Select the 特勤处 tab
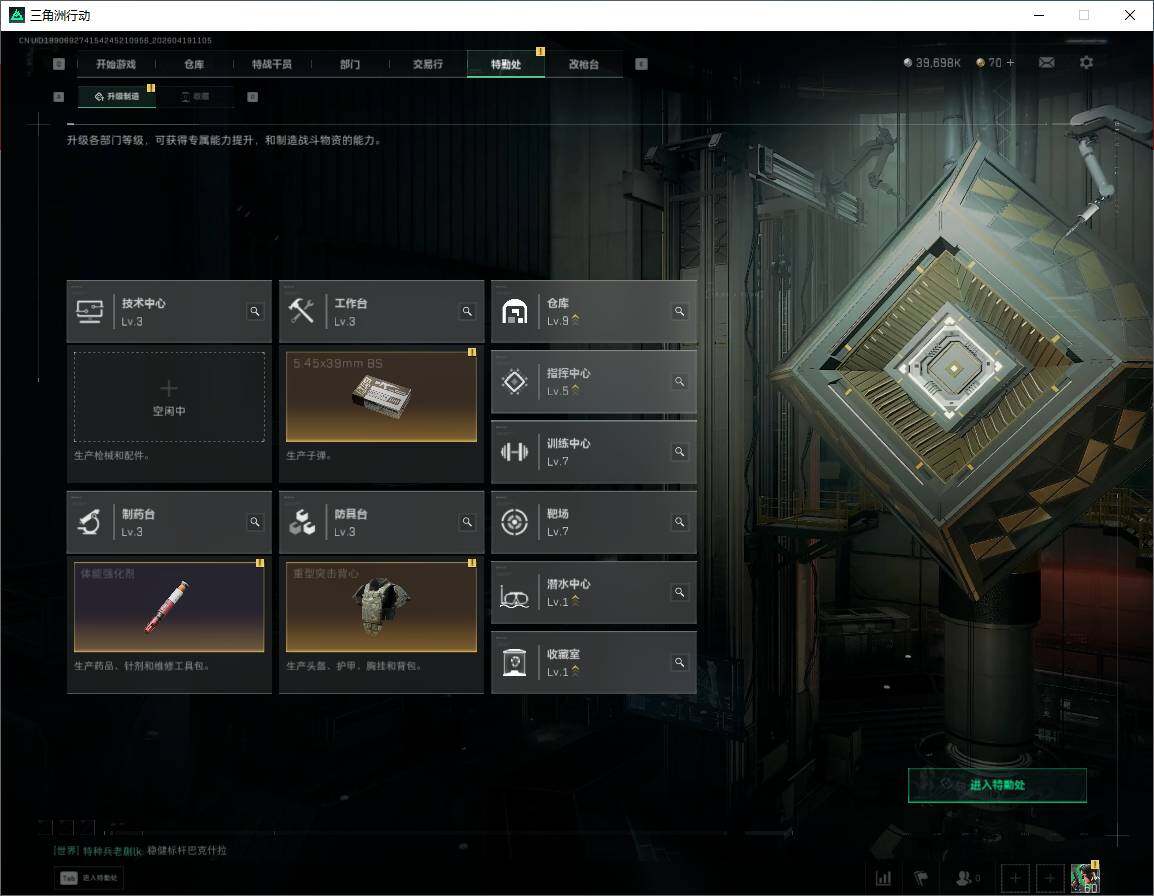Image resolution: width=1154 pixels, height=896 pixels. click(x=506, y=64)
